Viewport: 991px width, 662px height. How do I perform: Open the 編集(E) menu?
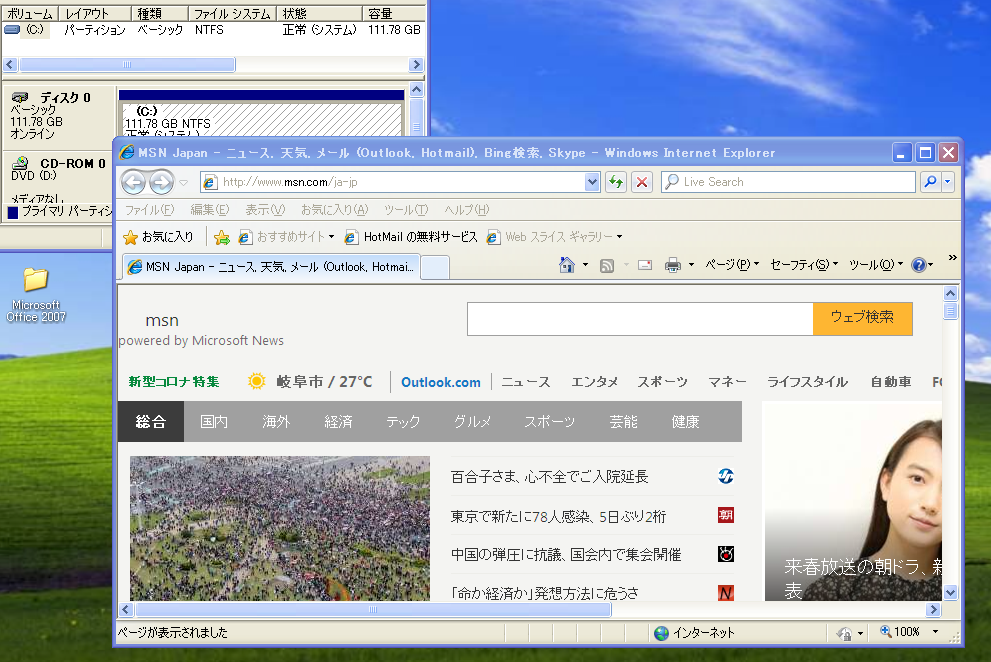click(x=210, y=210)
